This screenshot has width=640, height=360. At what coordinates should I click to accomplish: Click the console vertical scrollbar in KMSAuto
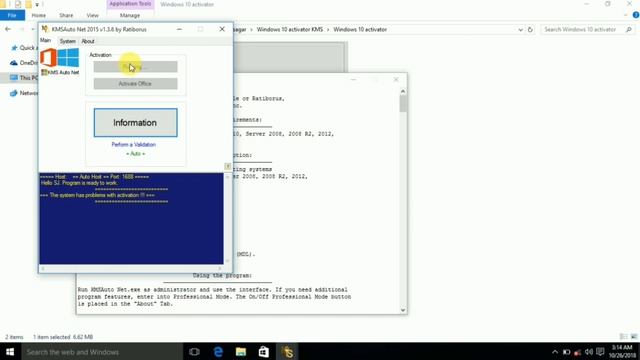tap(227, 218)
